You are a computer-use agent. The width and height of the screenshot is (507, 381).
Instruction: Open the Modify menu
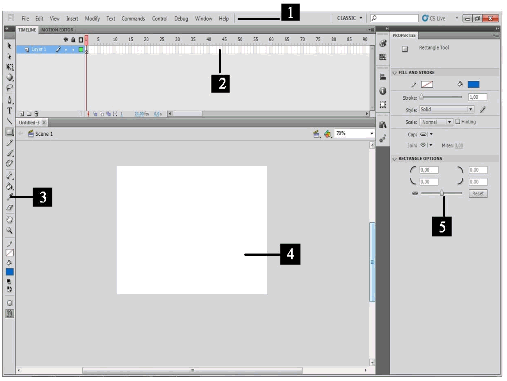(92, 19)
